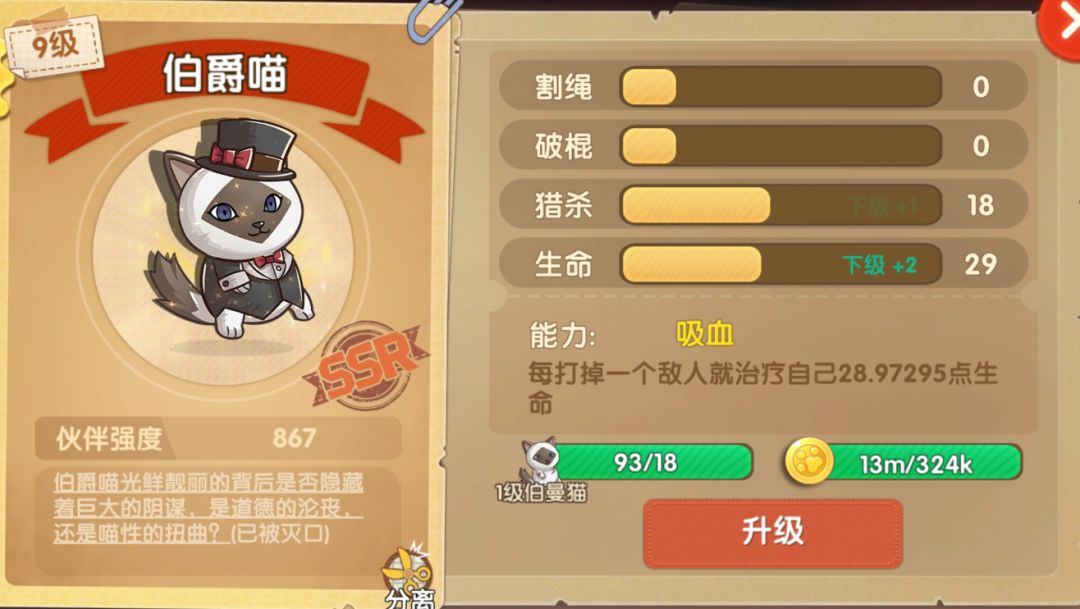Screen dimensions: 1080x609
Task: Click the SSR rarity stamp
Action: [367, 366]
